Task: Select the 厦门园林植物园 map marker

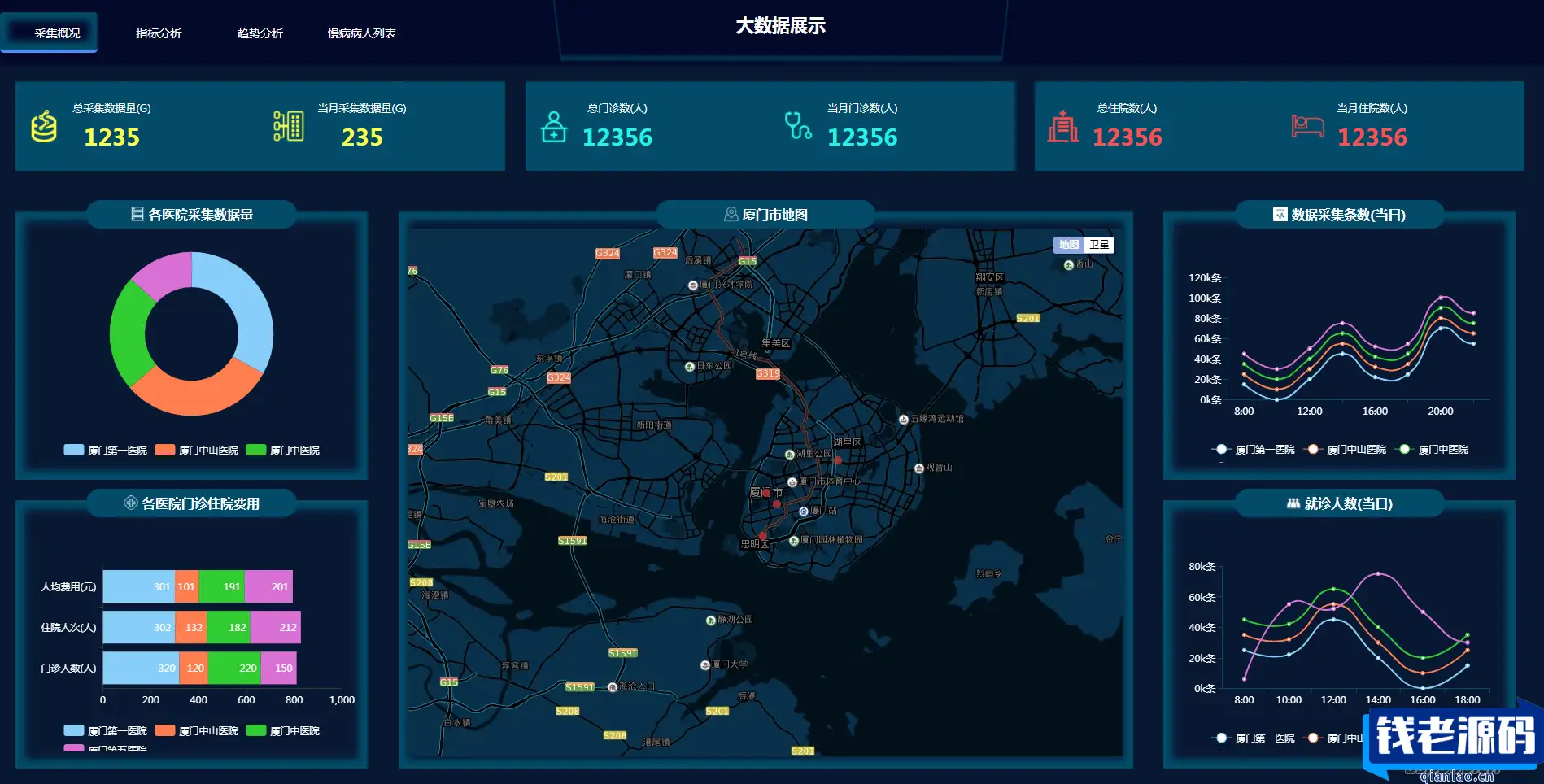Action: (x=794, y=541)
